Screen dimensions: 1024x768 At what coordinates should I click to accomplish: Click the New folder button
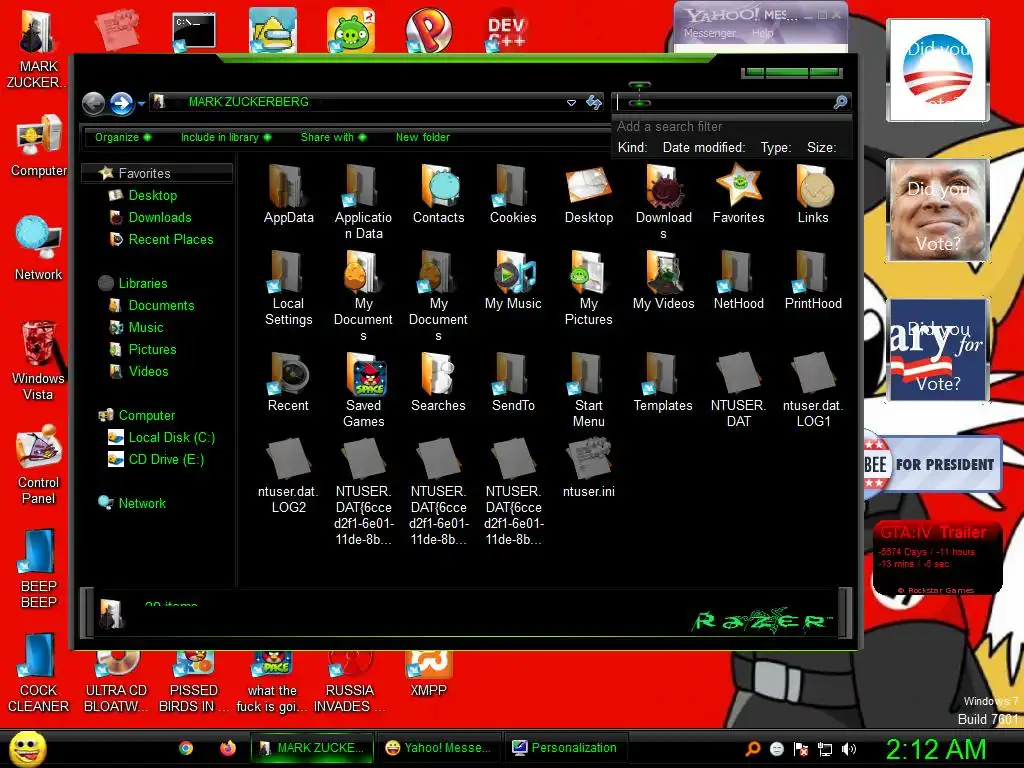coord(423,137)
